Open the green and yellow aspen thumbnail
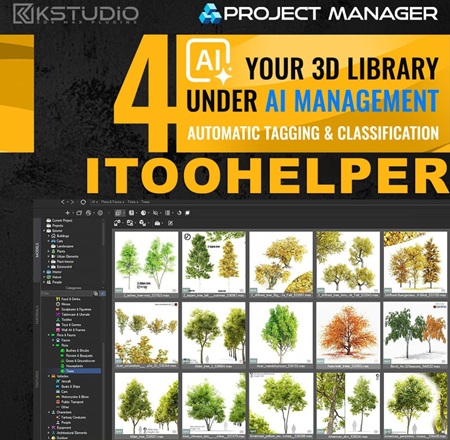This screenshot has height=440, width=450. tap(214, 262)
